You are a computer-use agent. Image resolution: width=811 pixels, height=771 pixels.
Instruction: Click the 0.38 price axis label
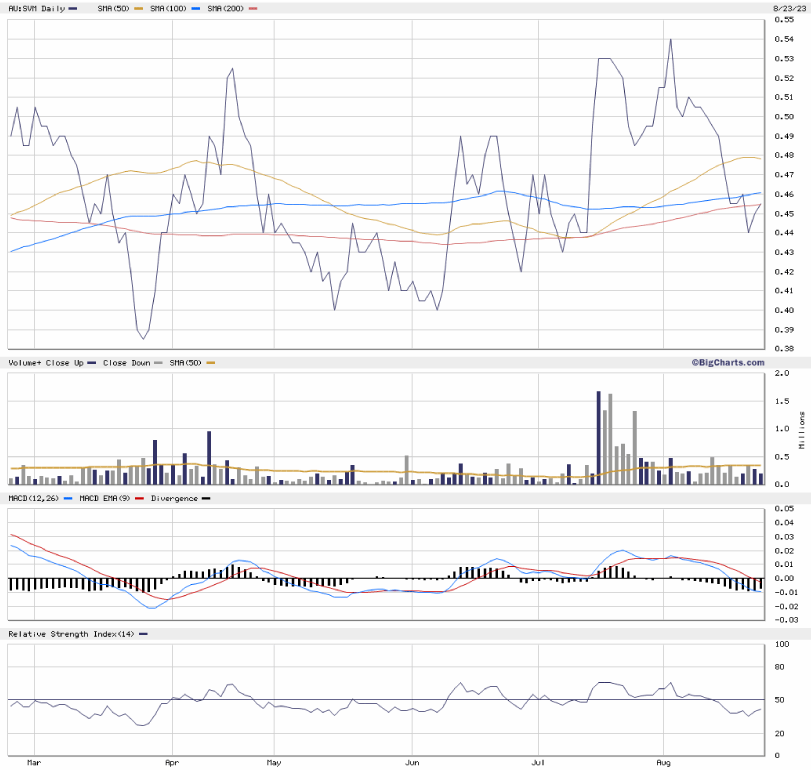(785, 349)
